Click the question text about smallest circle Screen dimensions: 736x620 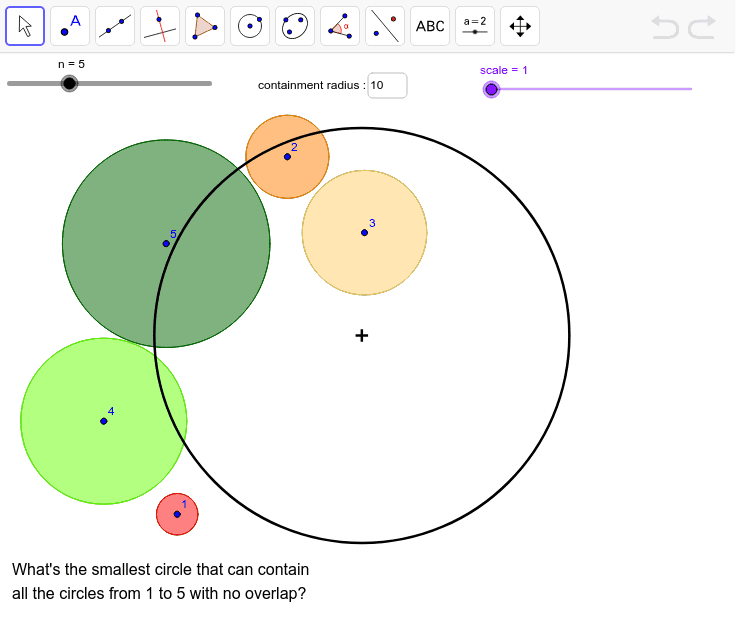[x=161, y=581]
